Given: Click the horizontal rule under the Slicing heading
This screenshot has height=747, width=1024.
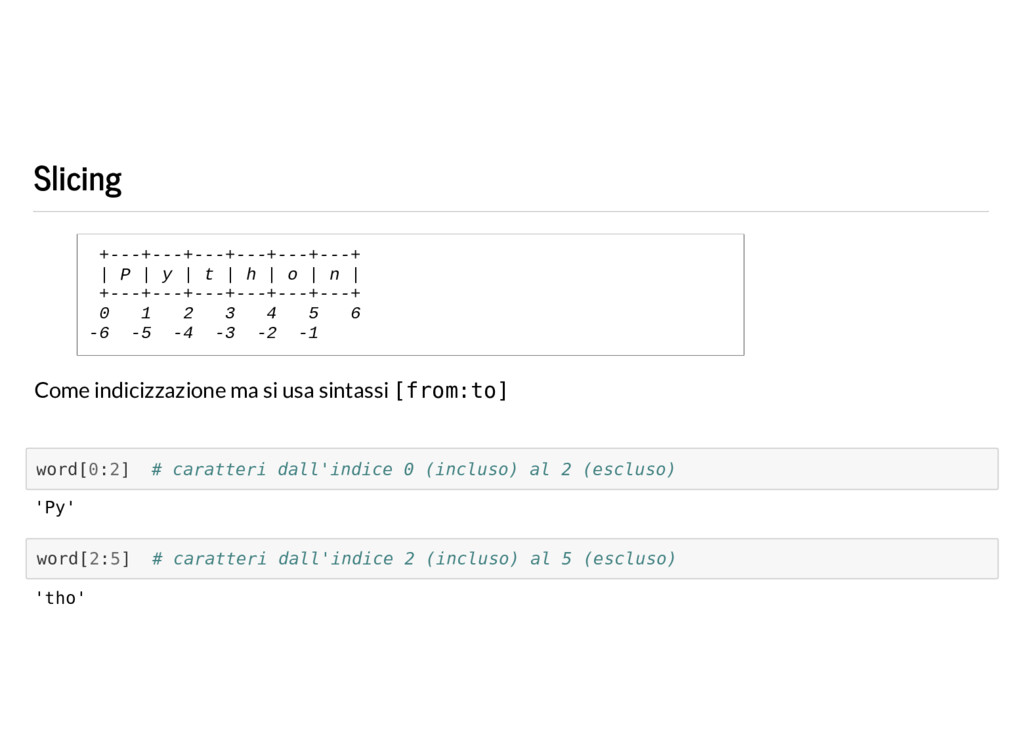Looking at the screenshot, I should coord(511,212).
